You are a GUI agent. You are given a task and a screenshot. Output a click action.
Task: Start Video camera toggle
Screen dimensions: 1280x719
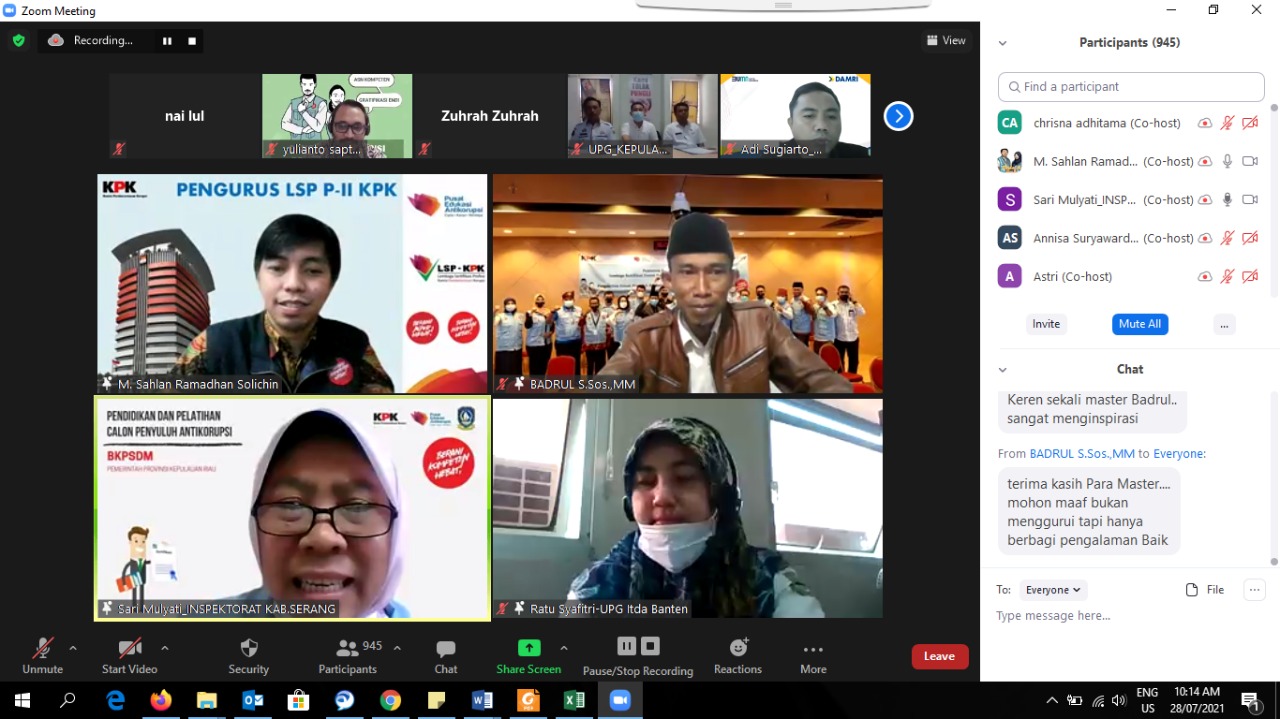click(129, 648)
